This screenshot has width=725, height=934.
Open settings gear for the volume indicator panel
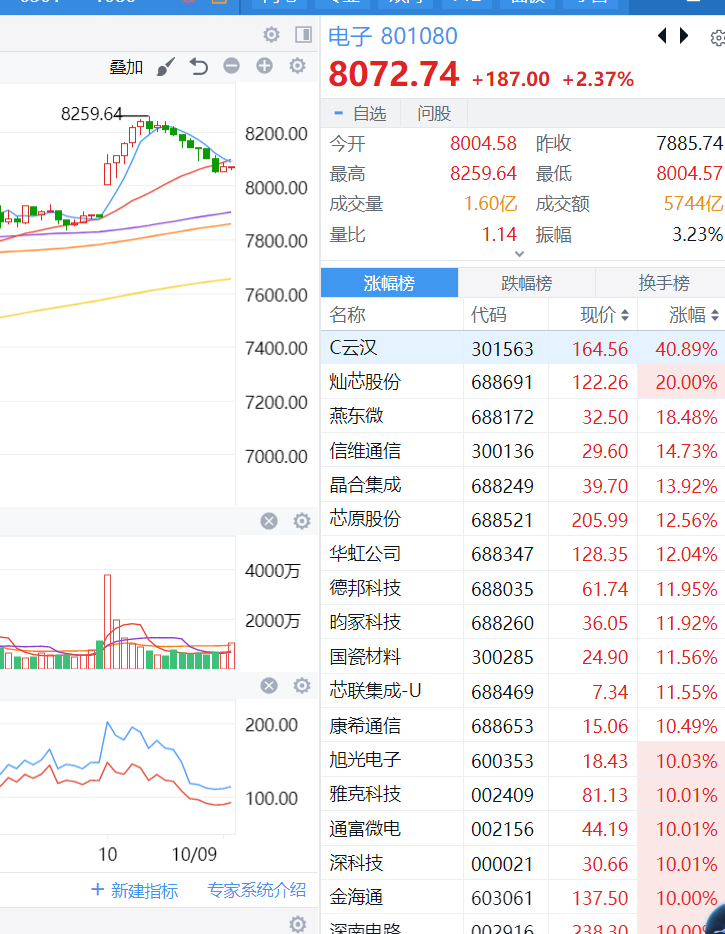pyautogui.click(x=301, y=521)
